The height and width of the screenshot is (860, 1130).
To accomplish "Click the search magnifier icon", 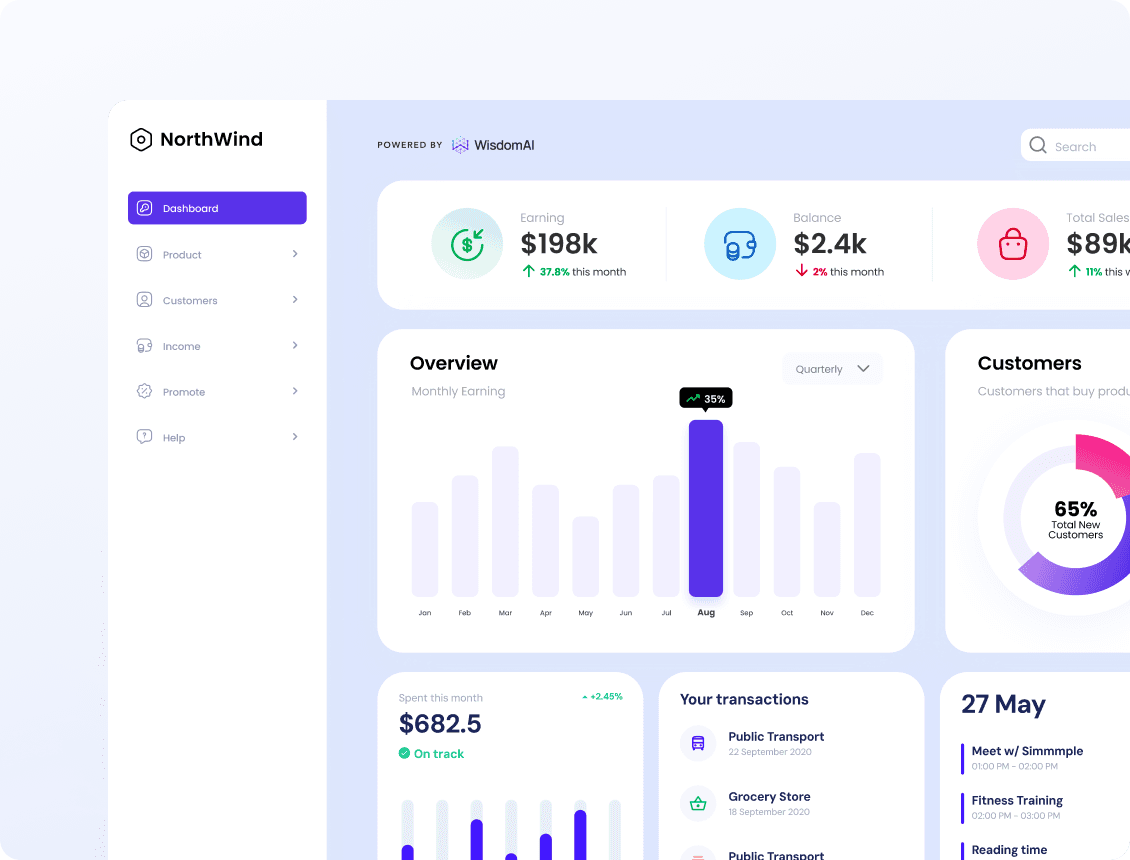I will [1038, 146].
